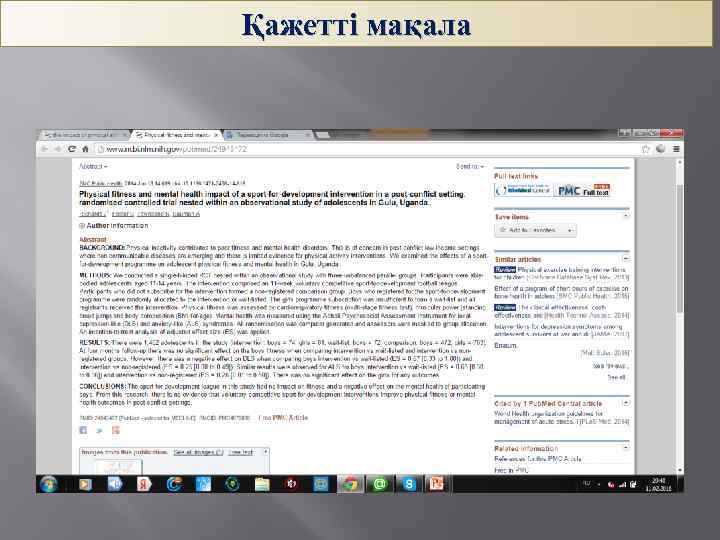Open the blue-orange 'C' browser taskbar icon
The height and width of the screenshot is (540, 720).
pos(174,484)
